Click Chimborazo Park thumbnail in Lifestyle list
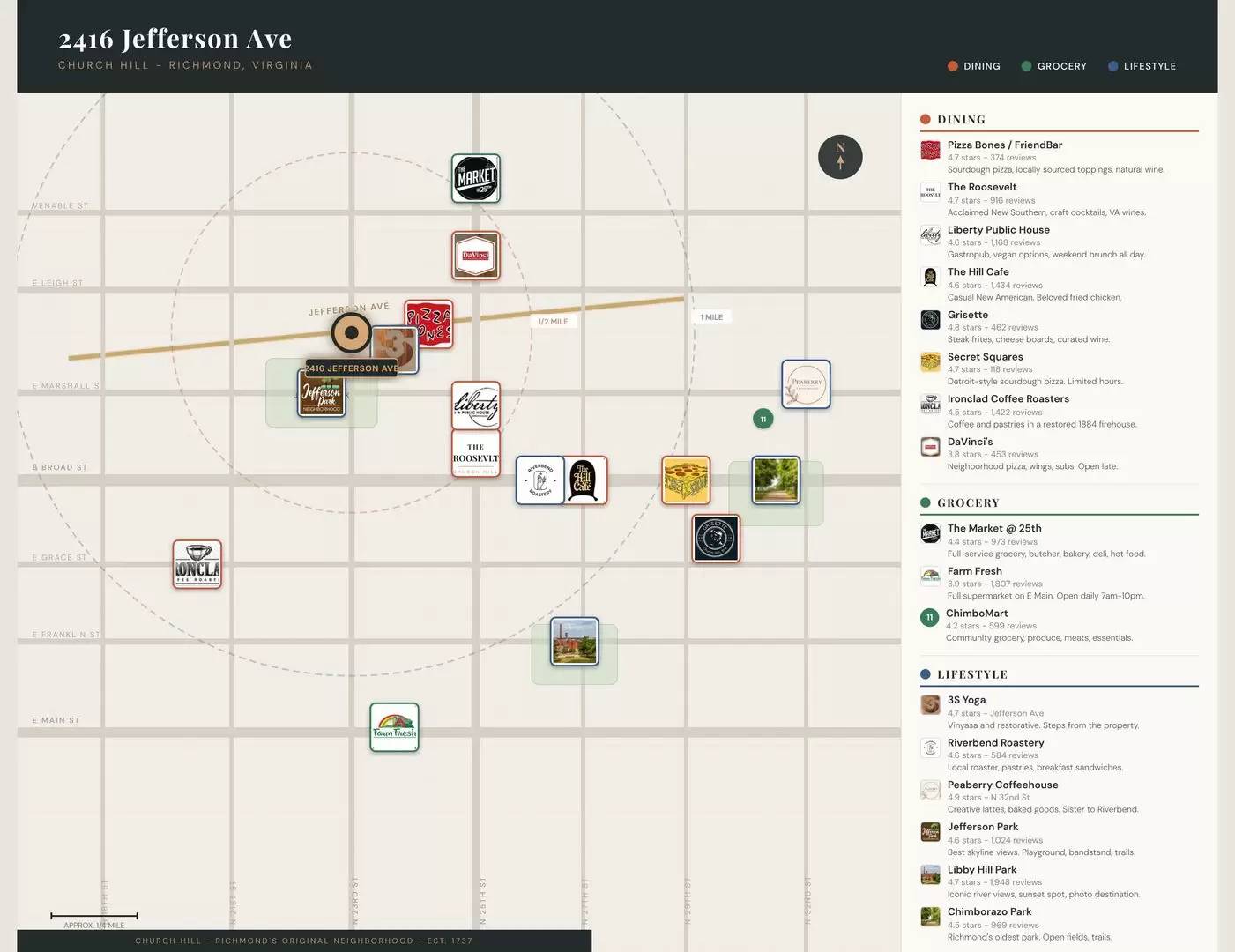This screenshot has height=952, width=1235. pyautogui.click(x=930, y=917)
